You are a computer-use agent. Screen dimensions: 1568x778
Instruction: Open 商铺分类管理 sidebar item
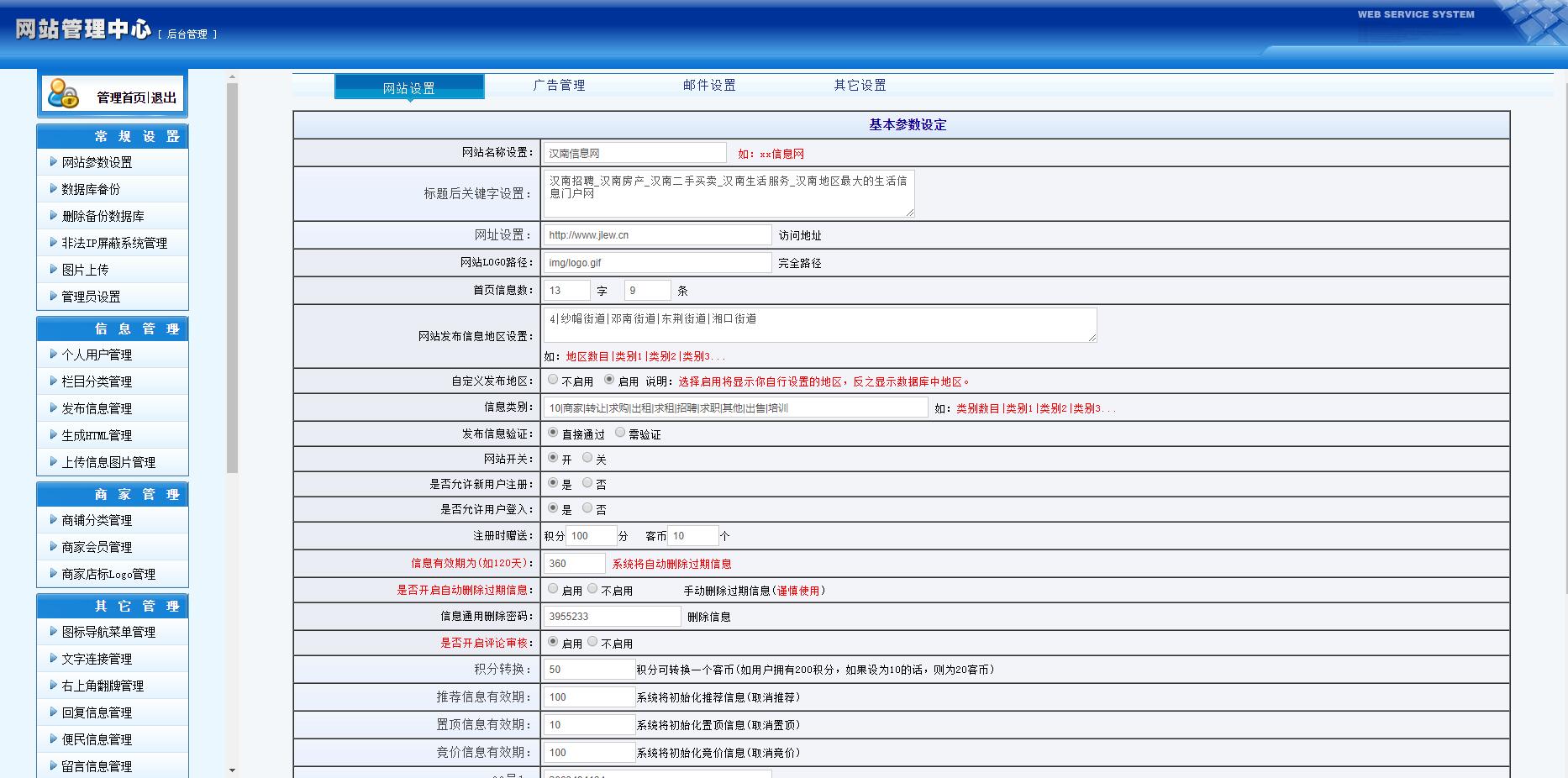click(x=97, y=520)
